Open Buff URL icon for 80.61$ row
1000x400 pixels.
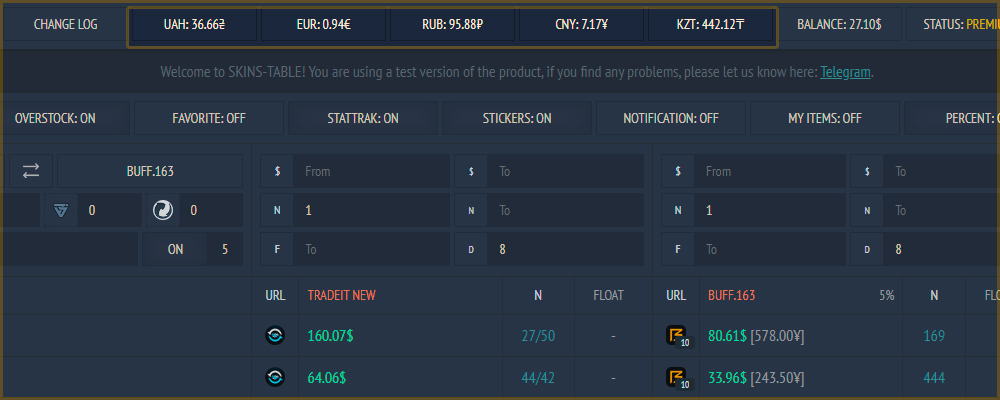pyautogui.click(x=677, y=336)
